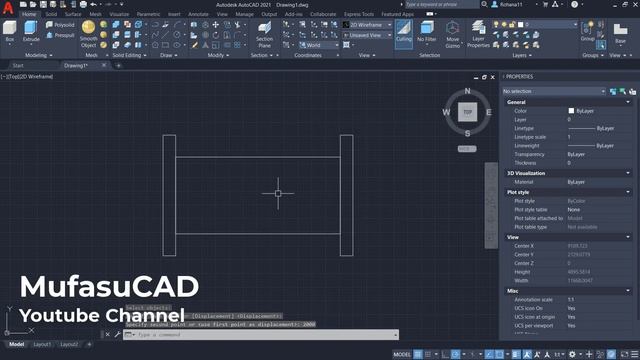This screenshot has width=640, height=360.
Task: Open the Solid ribbon tab
Action: pyautogui.click(x=51, y=14)
